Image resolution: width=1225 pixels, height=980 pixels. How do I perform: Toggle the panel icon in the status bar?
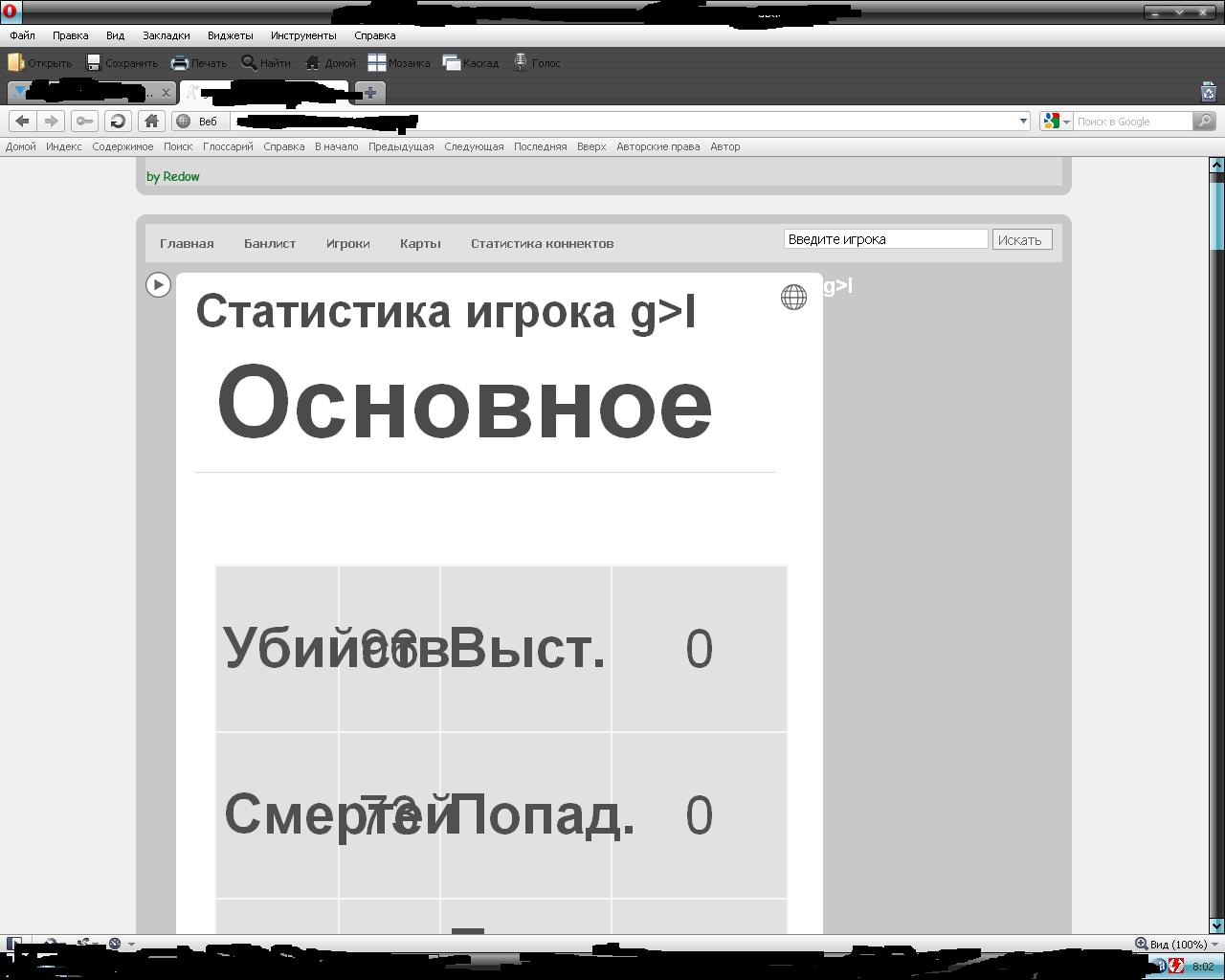(14, 944)
